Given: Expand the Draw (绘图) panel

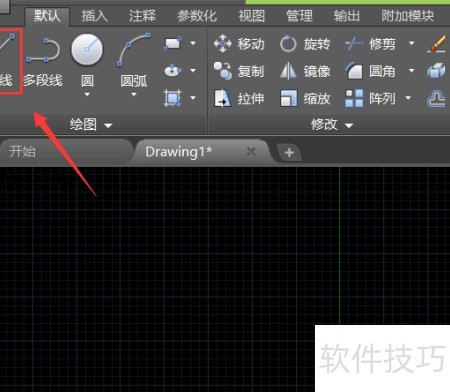Looking at the screenshot, I should [91, 125].
